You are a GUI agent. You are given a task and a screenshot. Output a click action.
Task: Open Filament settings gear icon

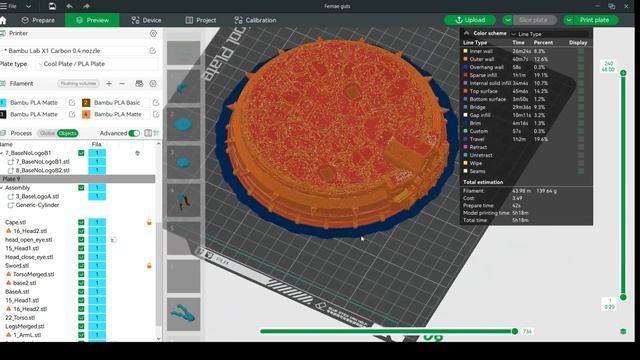153,84
